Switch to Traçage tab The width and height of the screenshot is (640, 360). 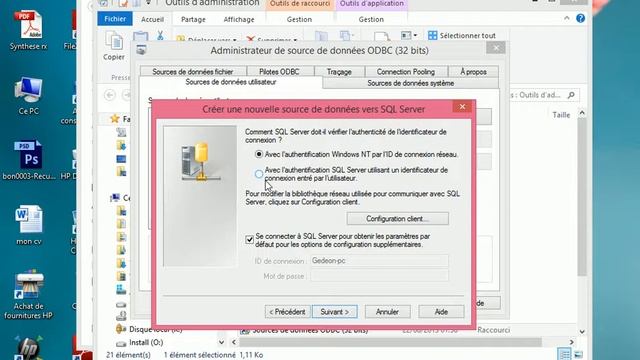coord(339,71)
